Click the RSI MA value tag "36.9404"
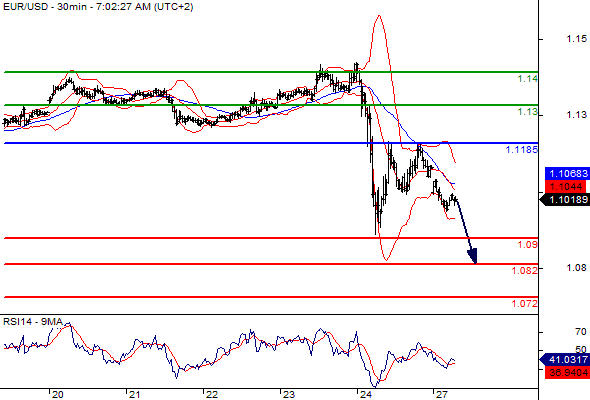 (567, 373)
